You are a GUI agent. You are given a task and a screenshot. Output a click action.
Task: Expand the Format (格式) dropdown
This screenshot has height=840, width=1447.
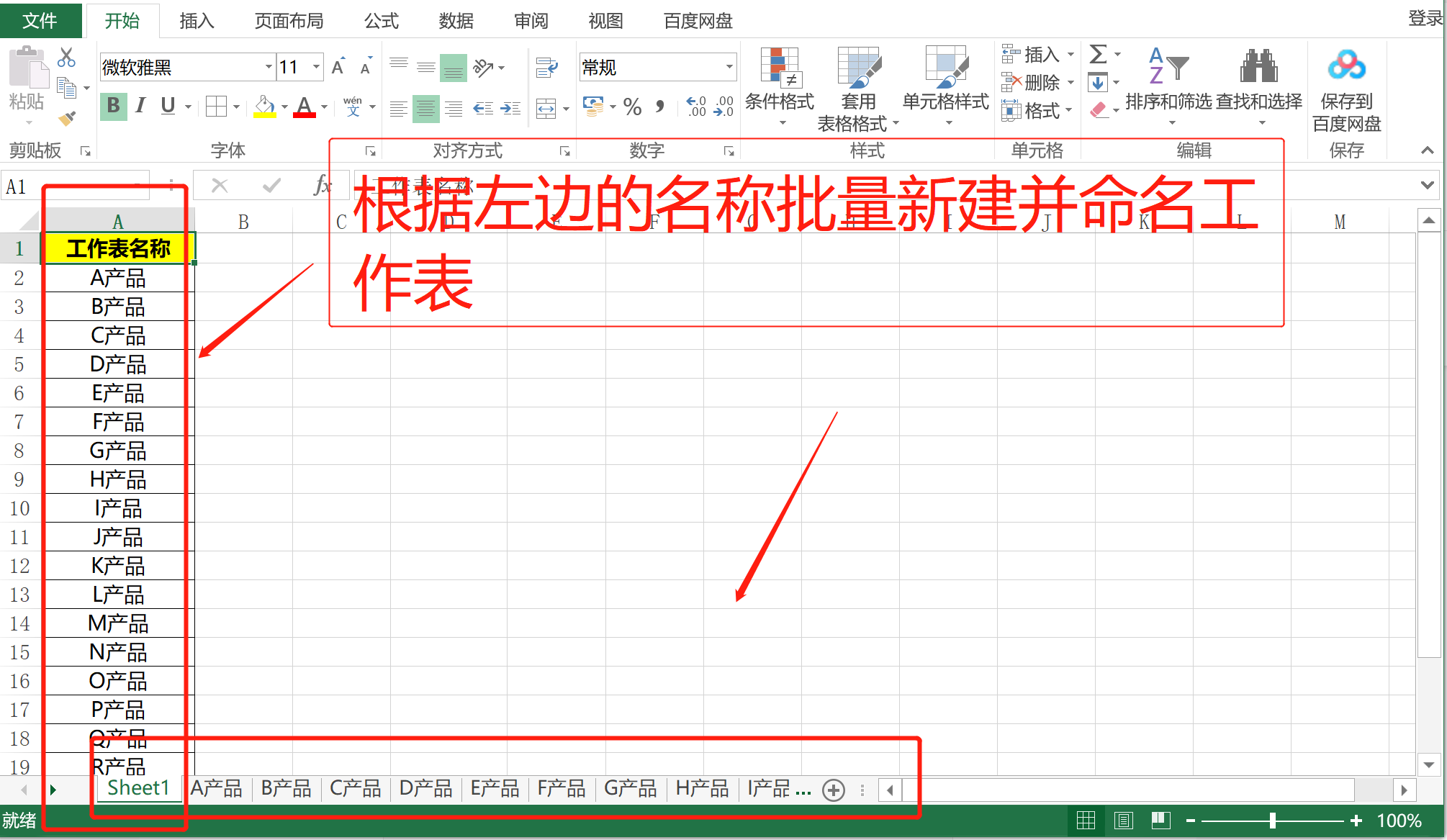(1069, 111)
